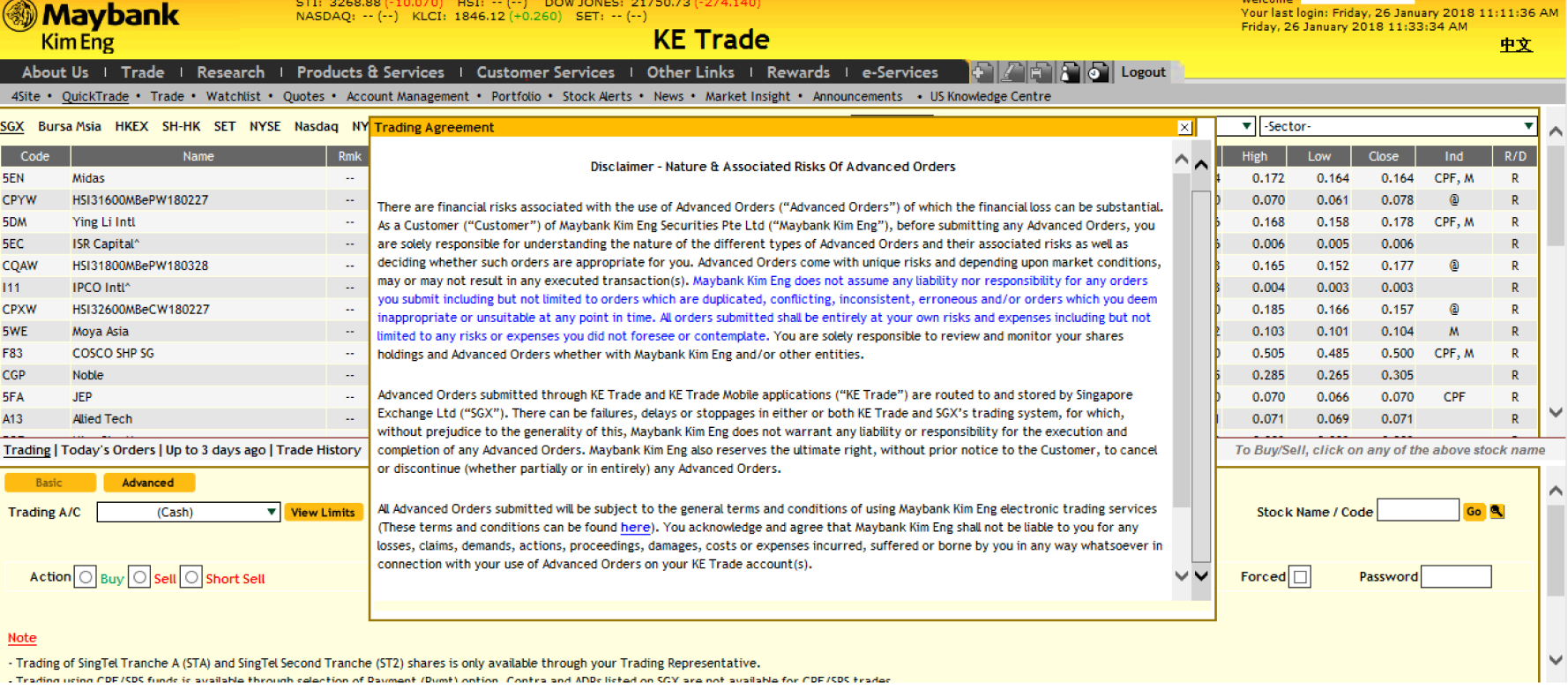1568x690 pixels.
Task: Open the Customer Services menu
Action: coord(546,72)
